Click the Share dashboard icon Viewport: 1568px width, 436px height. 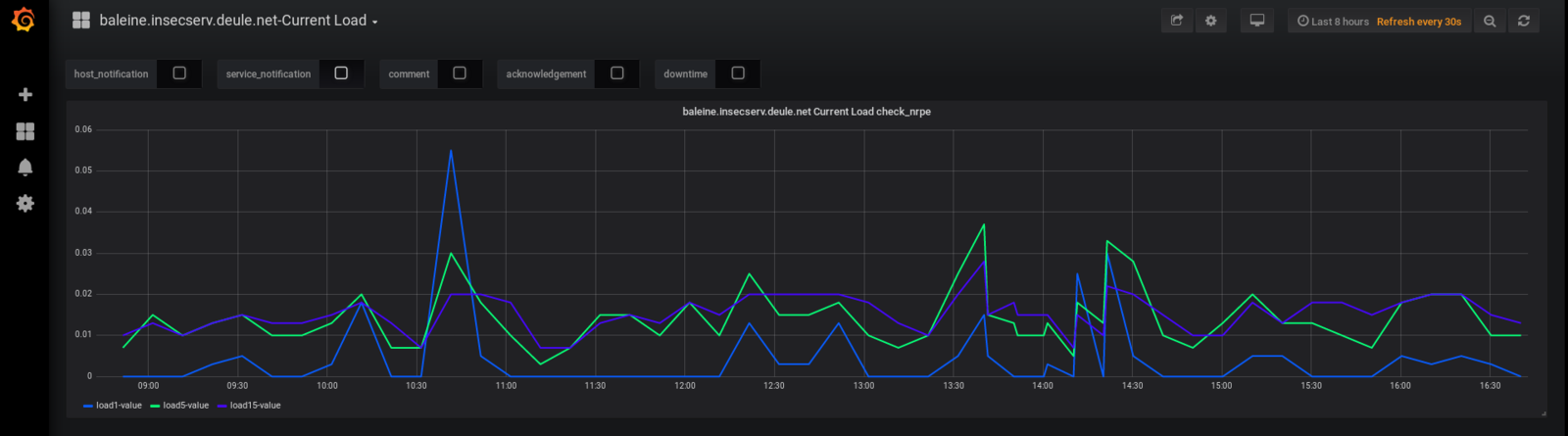pos(1177,21)
